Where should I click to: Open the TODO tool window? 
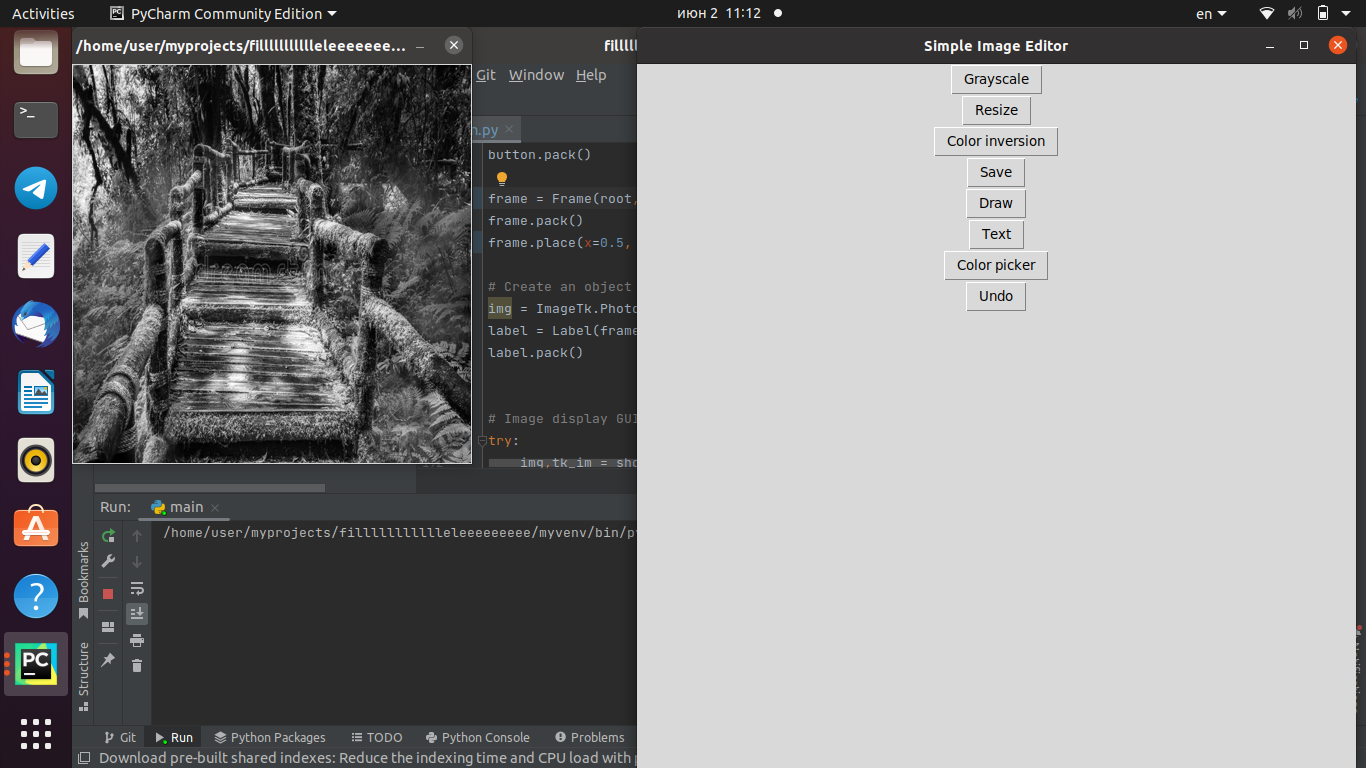click(x=376, y=737)
